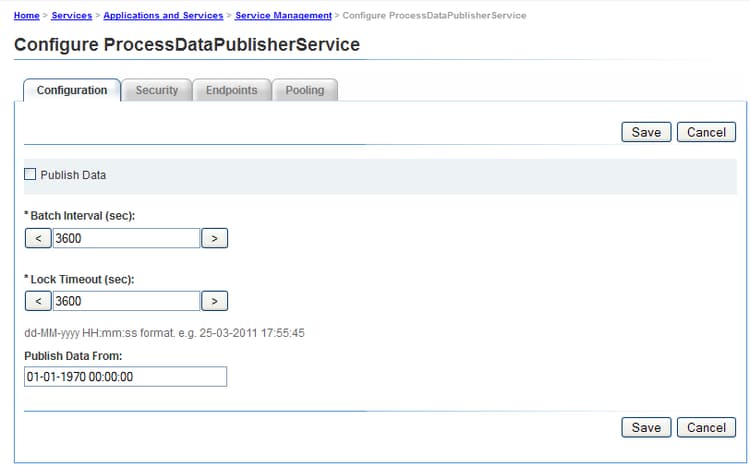This screenshot has width=750, height=467.
Task: Focus the Batch Interval value field
Action: click(126, 238)
